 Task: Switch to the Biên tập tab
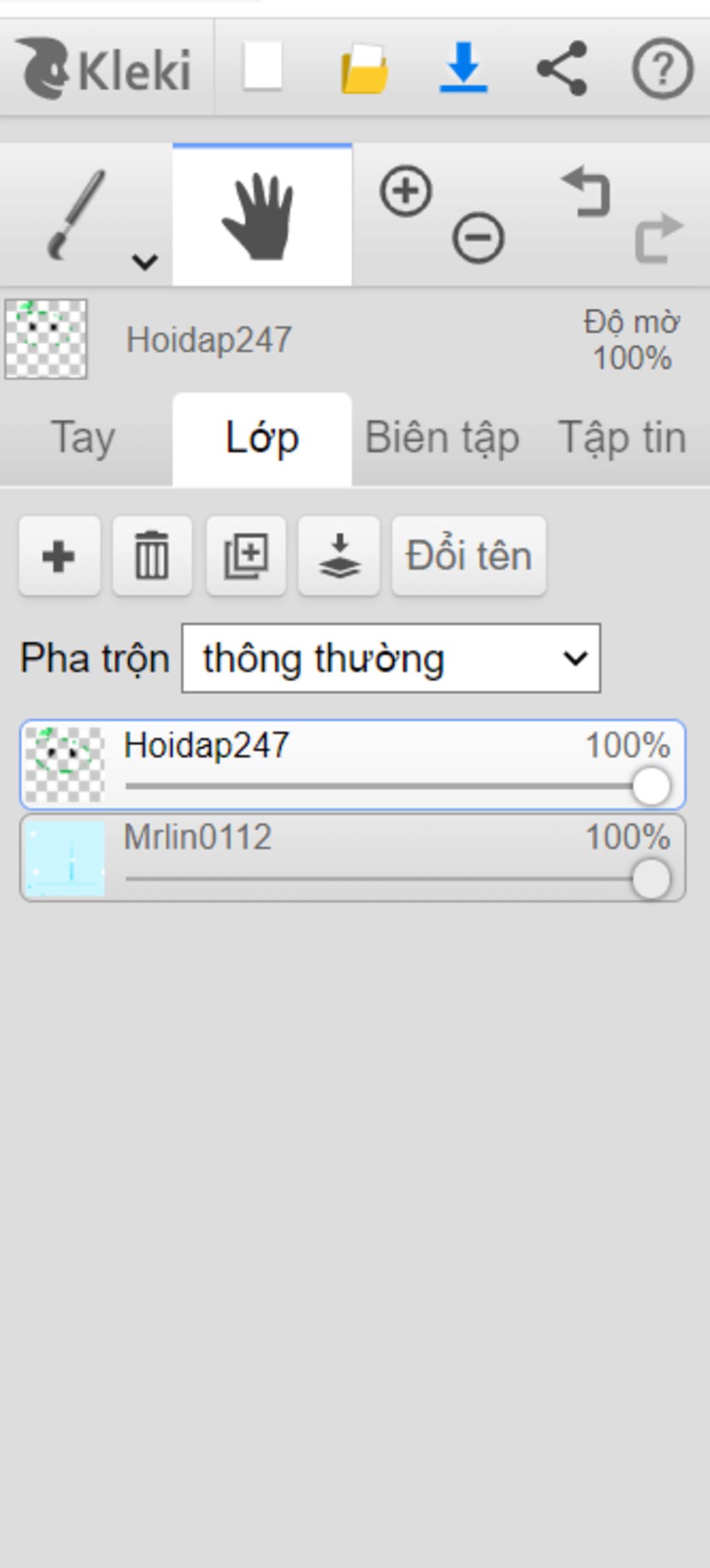click(x=442, y=438)
